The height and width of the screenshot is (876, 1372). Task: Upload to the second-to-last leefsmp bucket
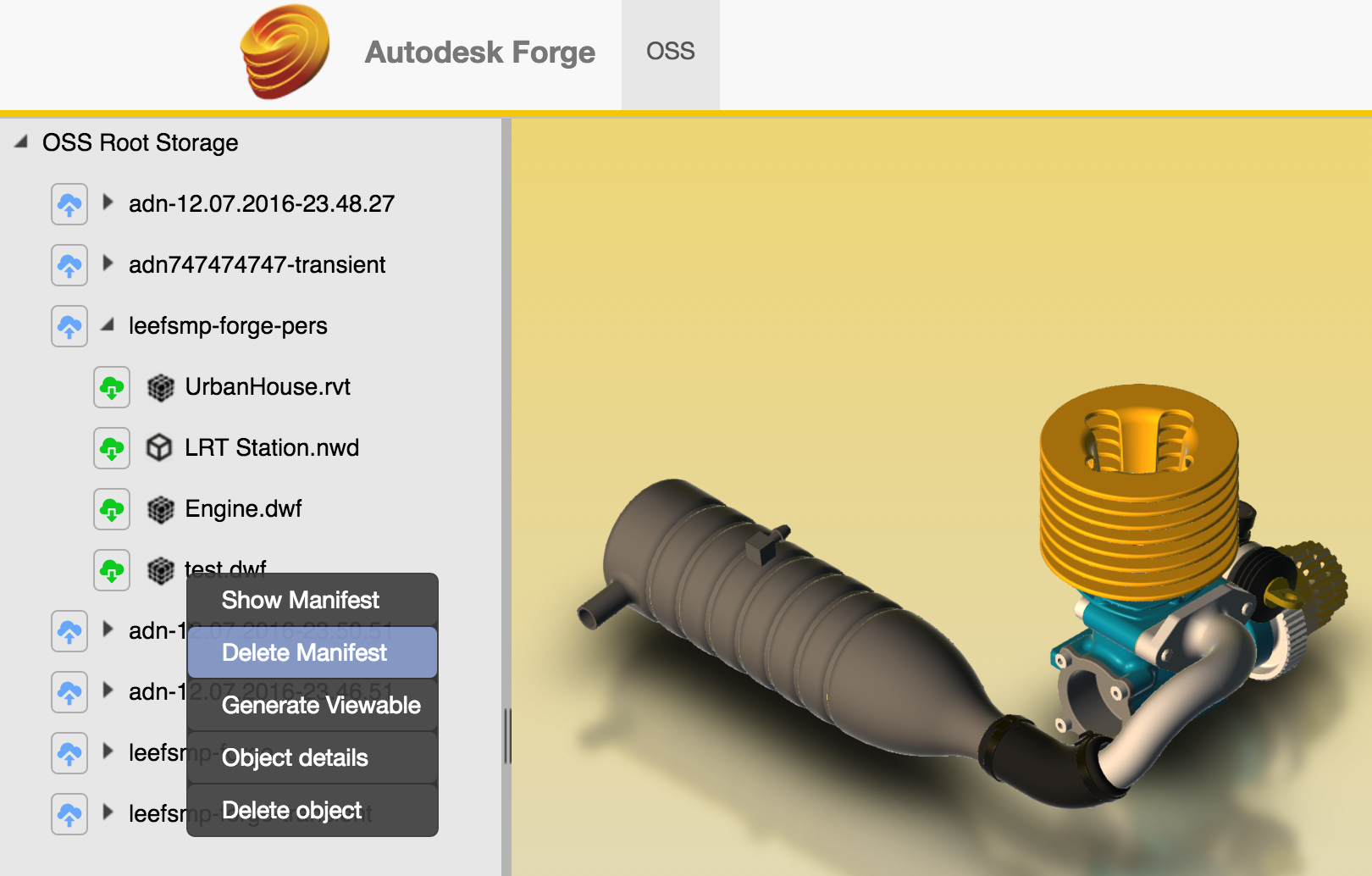point(69,753)
